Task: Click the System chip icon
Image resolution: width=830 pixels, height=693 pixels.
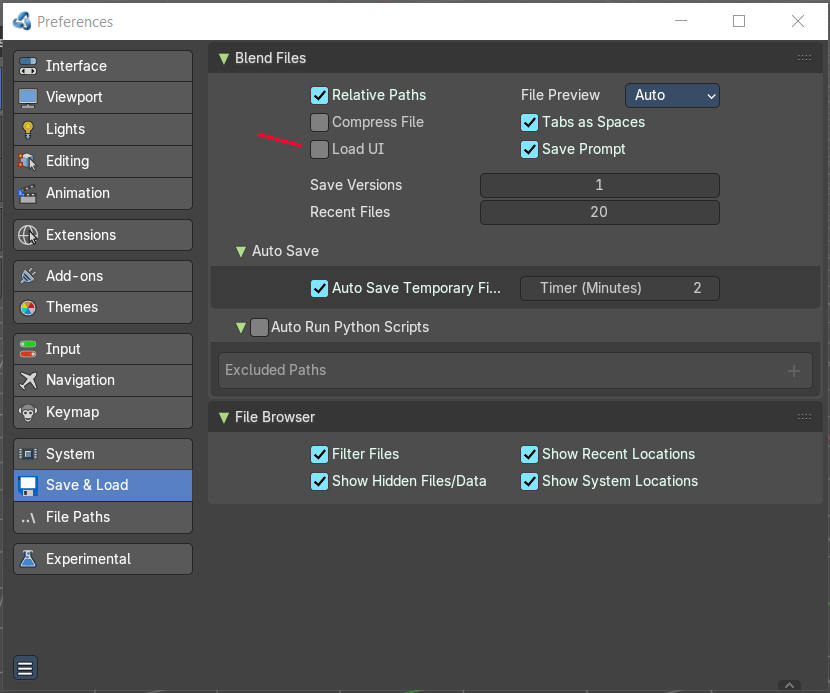Action: coord(28,454)
